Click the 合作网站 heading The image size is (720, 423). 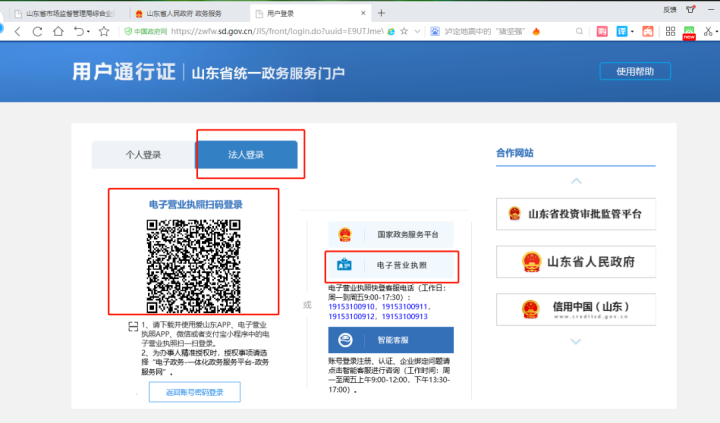(x=514, y=153)
